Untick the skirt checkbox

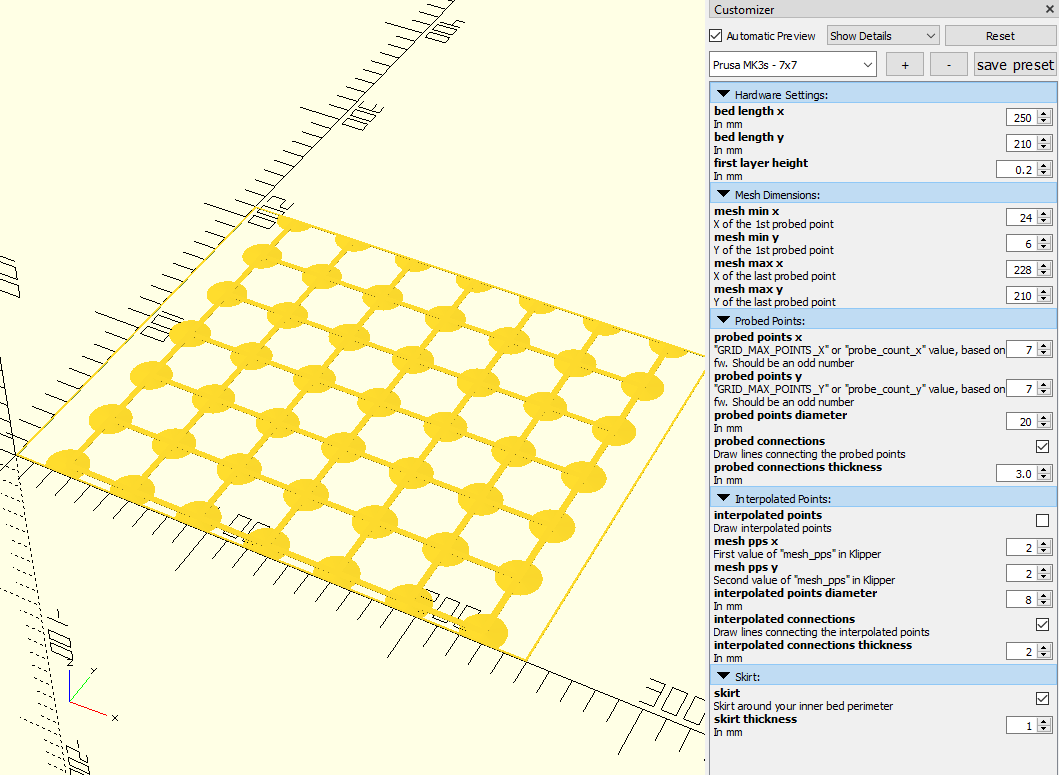1043,699
